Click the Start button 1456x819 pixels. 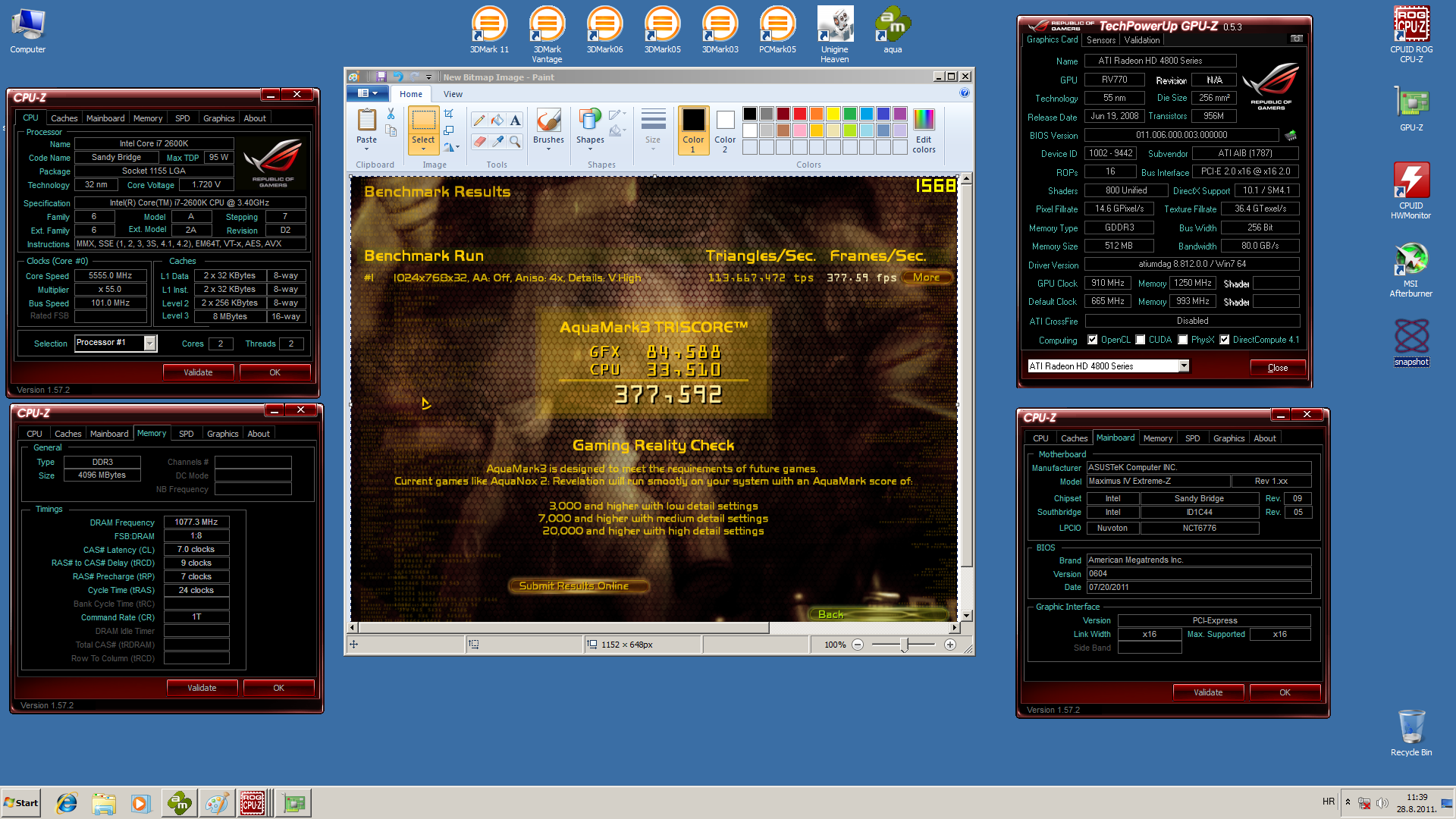point(21,803)
